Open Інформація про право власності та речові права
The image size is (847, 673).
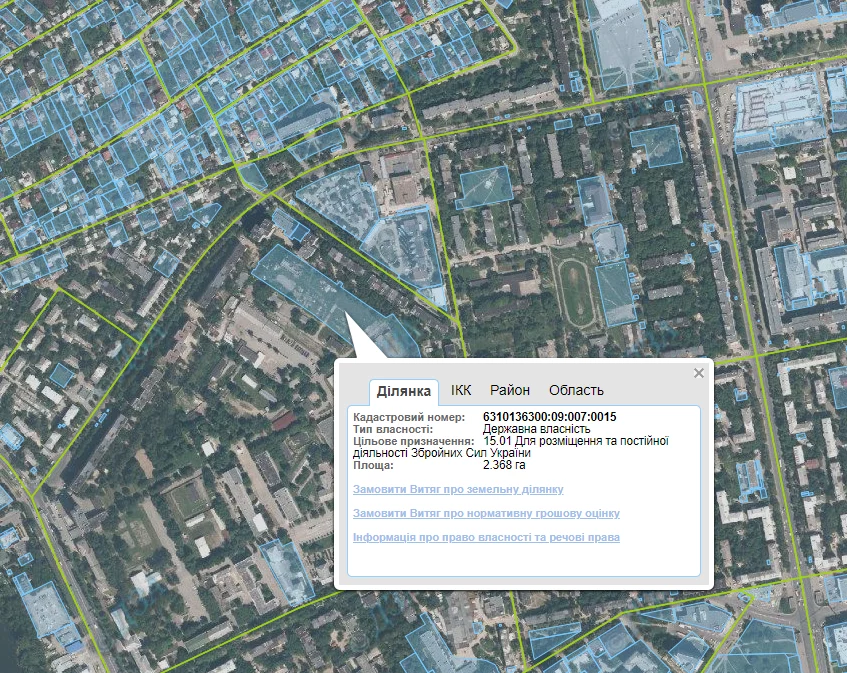(x=486, y=537)
